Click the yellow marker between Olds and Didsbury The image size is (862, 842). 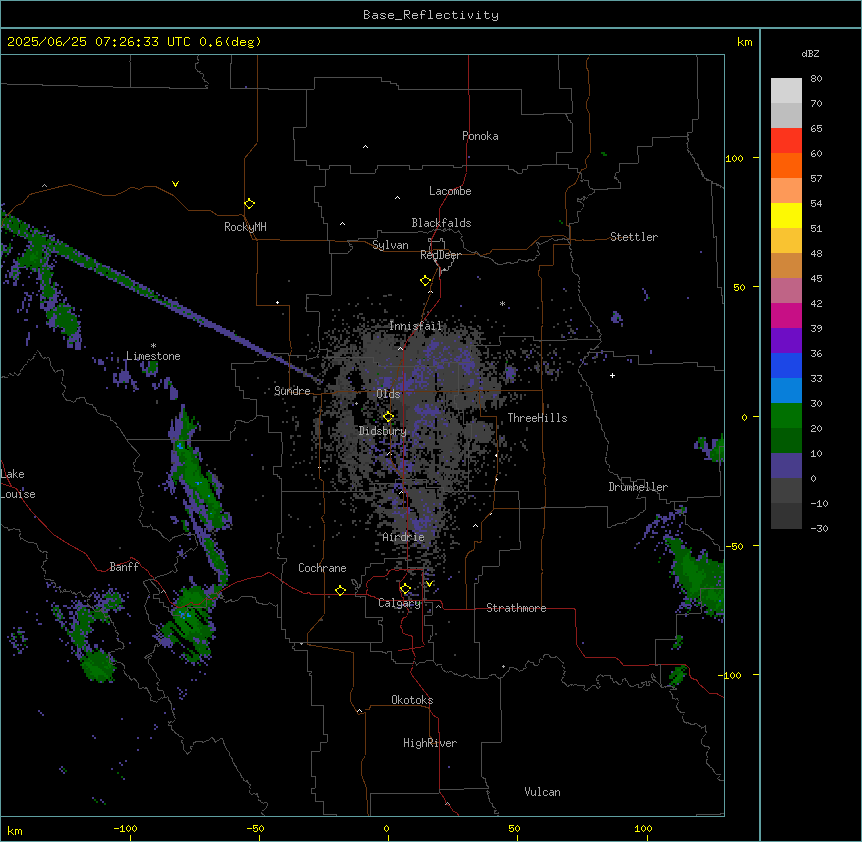tap(389, 417)
